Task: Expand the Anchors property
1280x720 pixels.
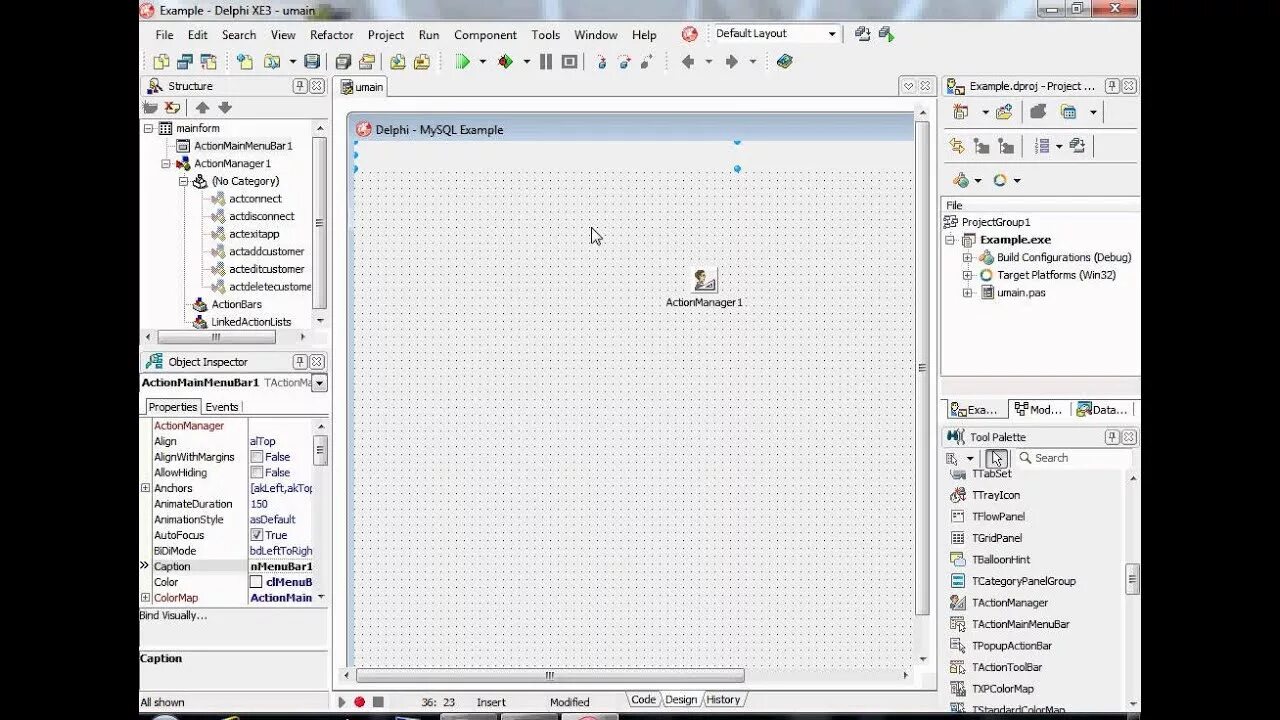Action: pos(145,488)
